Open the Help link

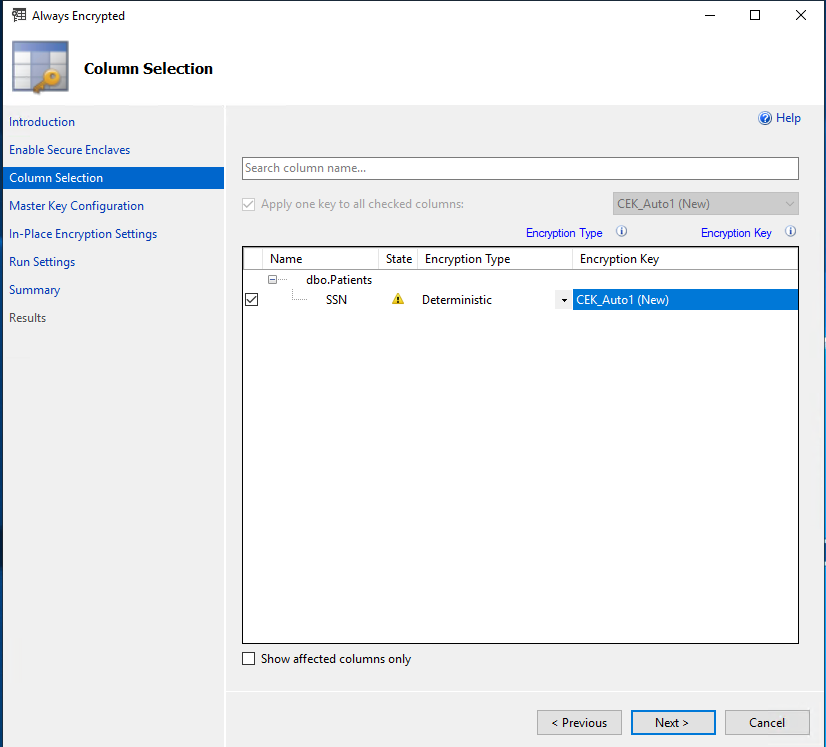pyautogui.click(x=788, y=118)
